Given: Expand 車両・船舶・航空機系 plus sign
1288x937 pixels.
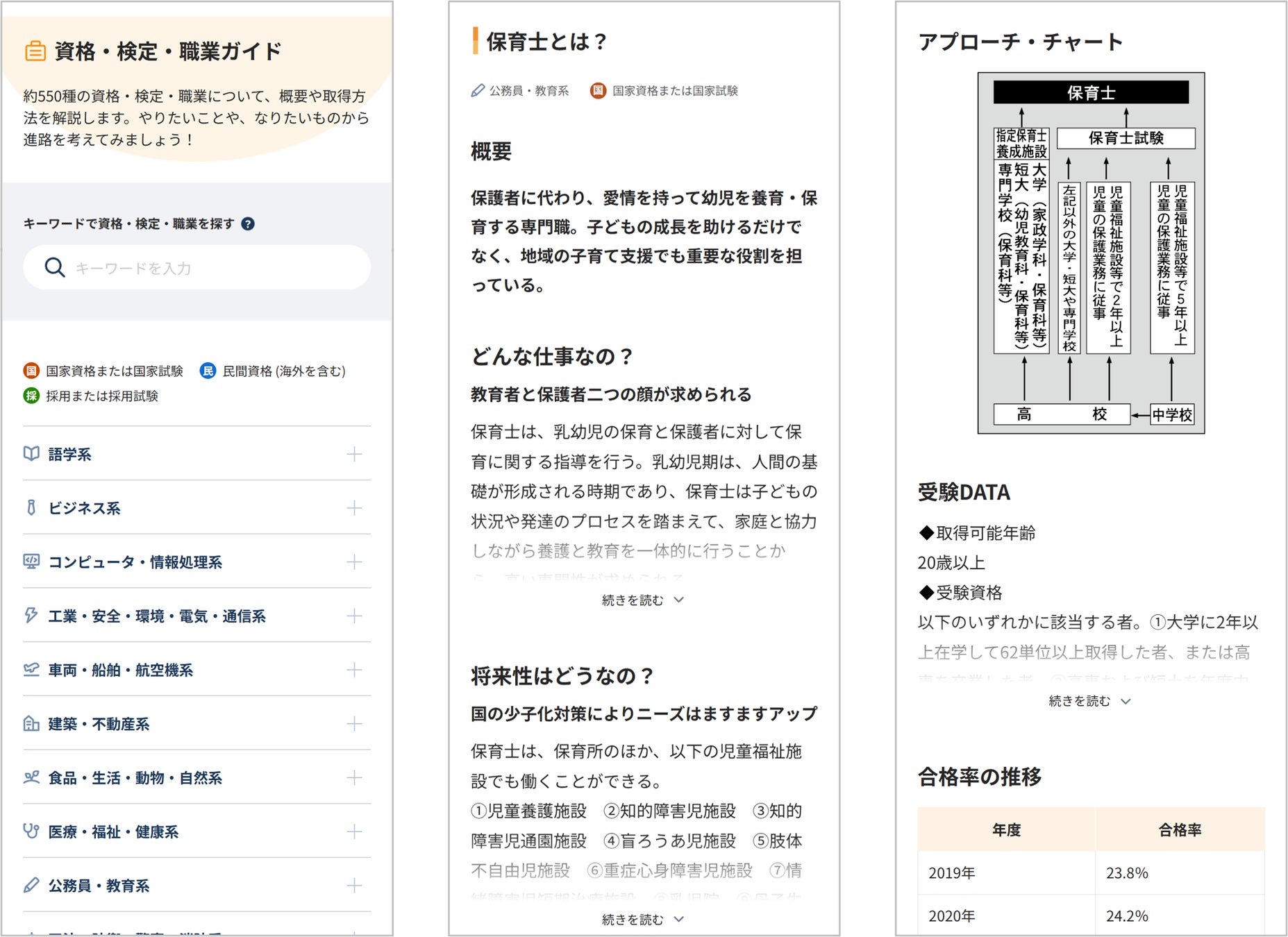Looking at the screenshot, I should (354, 670).
